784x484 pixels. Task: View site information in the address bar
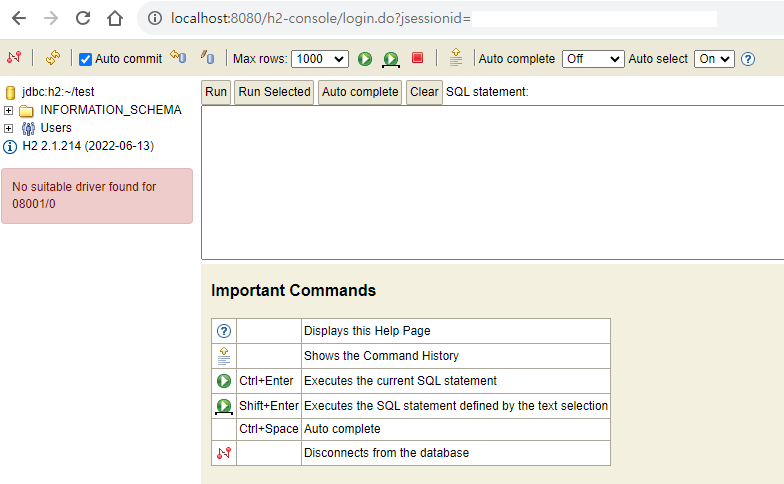[155, 18]
